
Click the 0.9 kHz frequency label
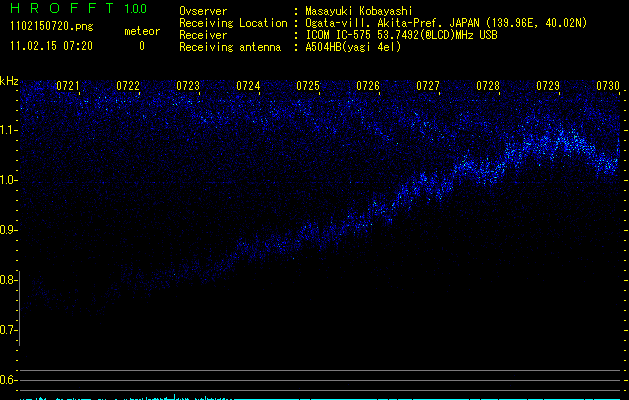tap(7, 230)
